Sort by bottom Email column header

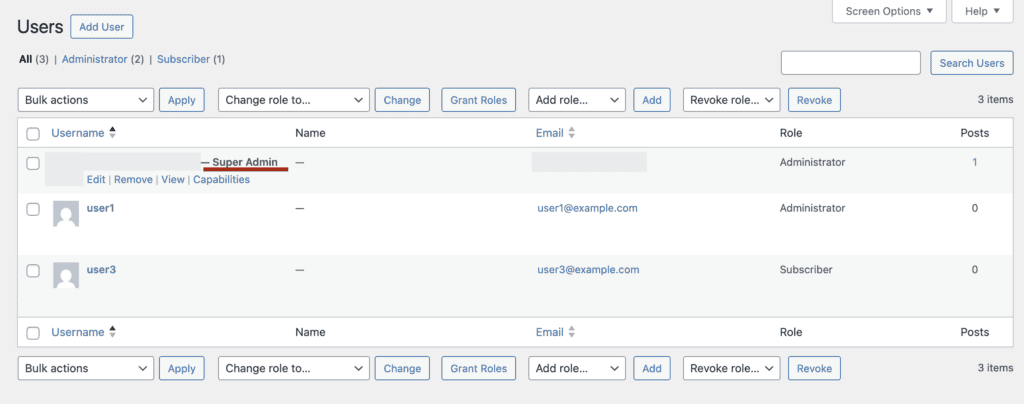coord(550,332)
